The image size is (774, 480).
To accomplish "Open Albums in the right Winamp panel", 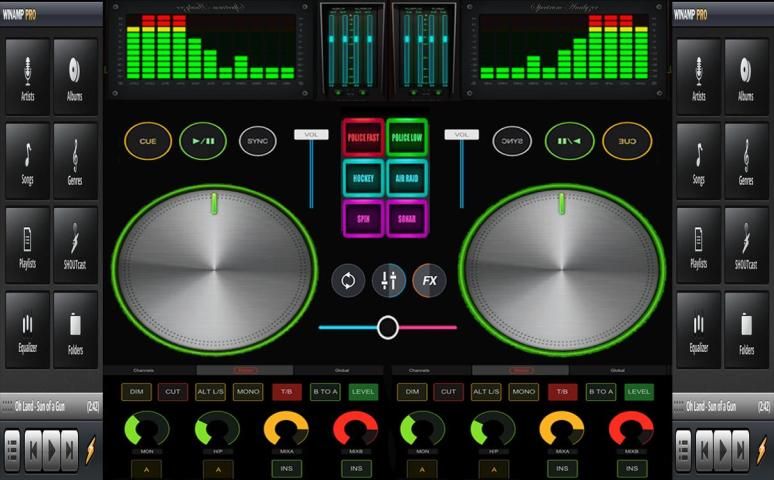I will pyautogui.click(x=746, y=78).
